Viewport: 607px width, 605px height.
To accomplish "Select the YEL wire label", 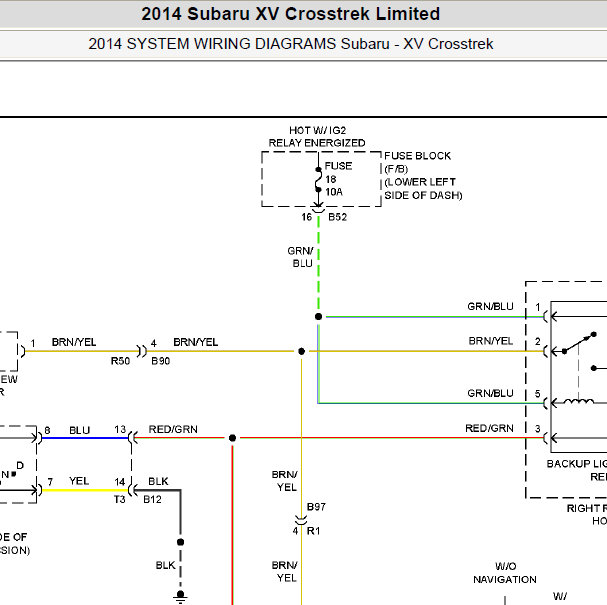I will 79,481.
